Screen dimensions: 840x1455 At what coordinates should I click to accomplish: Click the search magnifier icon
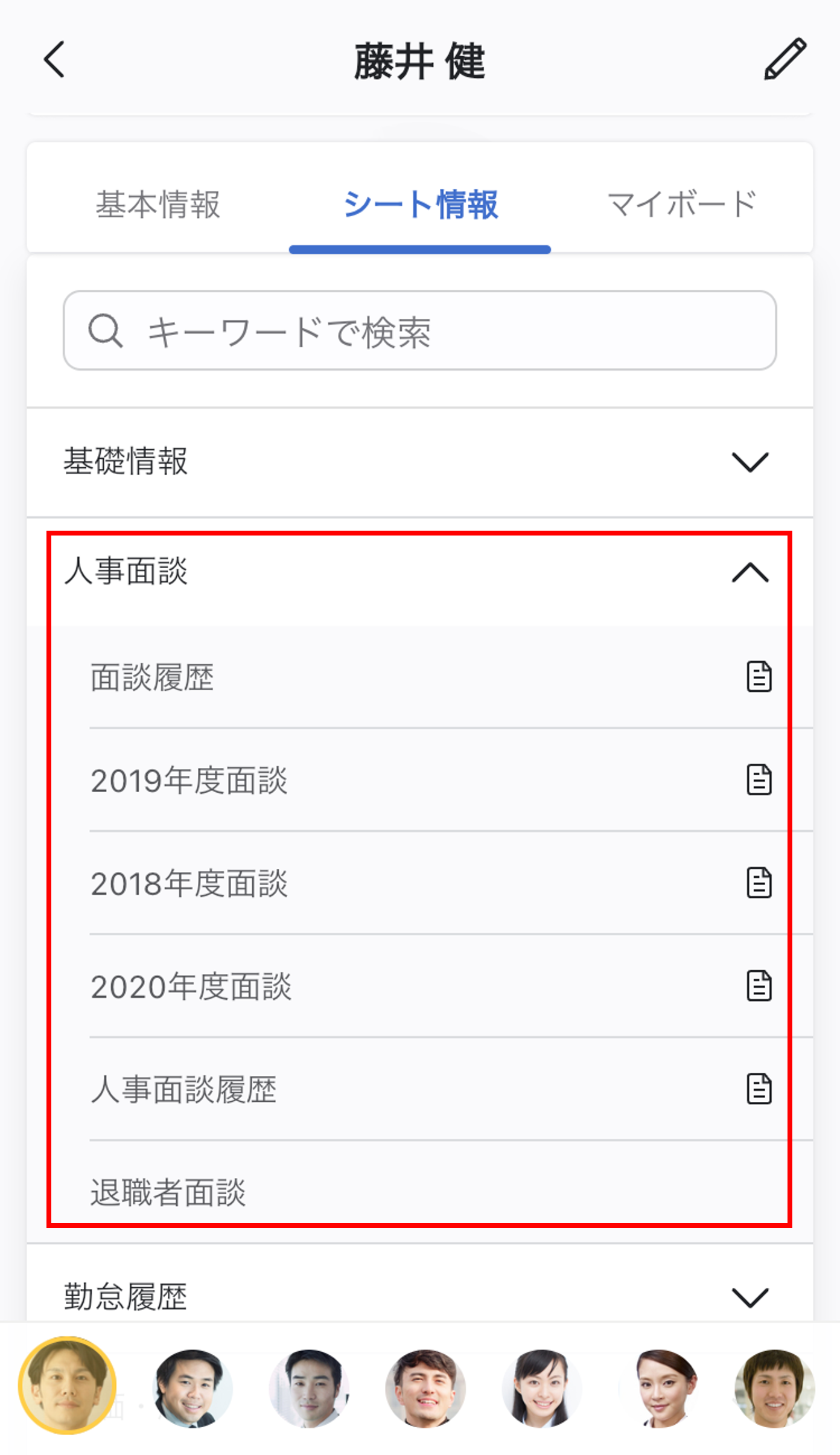106,331
